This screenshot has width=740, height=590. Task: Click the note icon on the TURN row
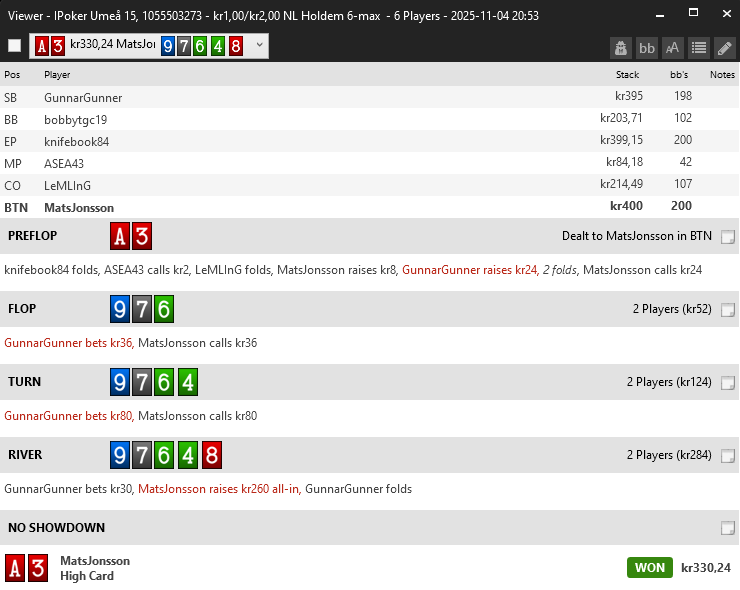pos(727,382)
